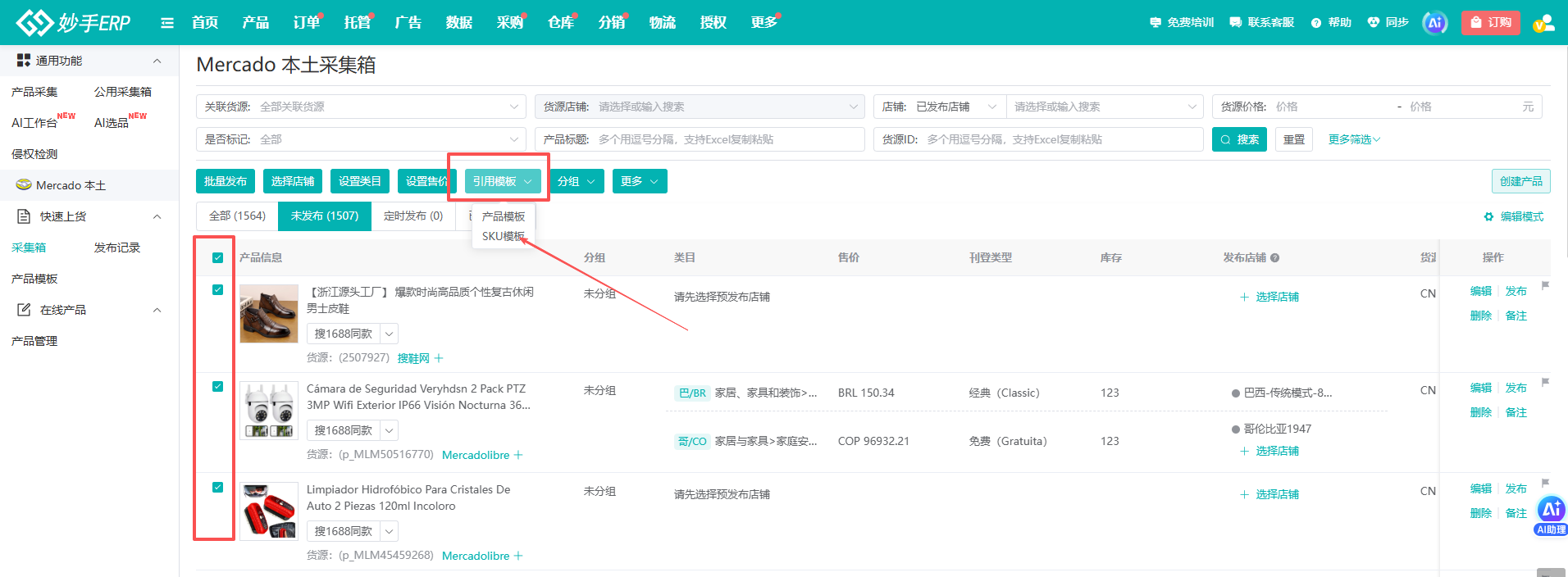Click the 创建产品 button
Viewport: 1568px width, 577px height.
click(x=1521, y=181)
